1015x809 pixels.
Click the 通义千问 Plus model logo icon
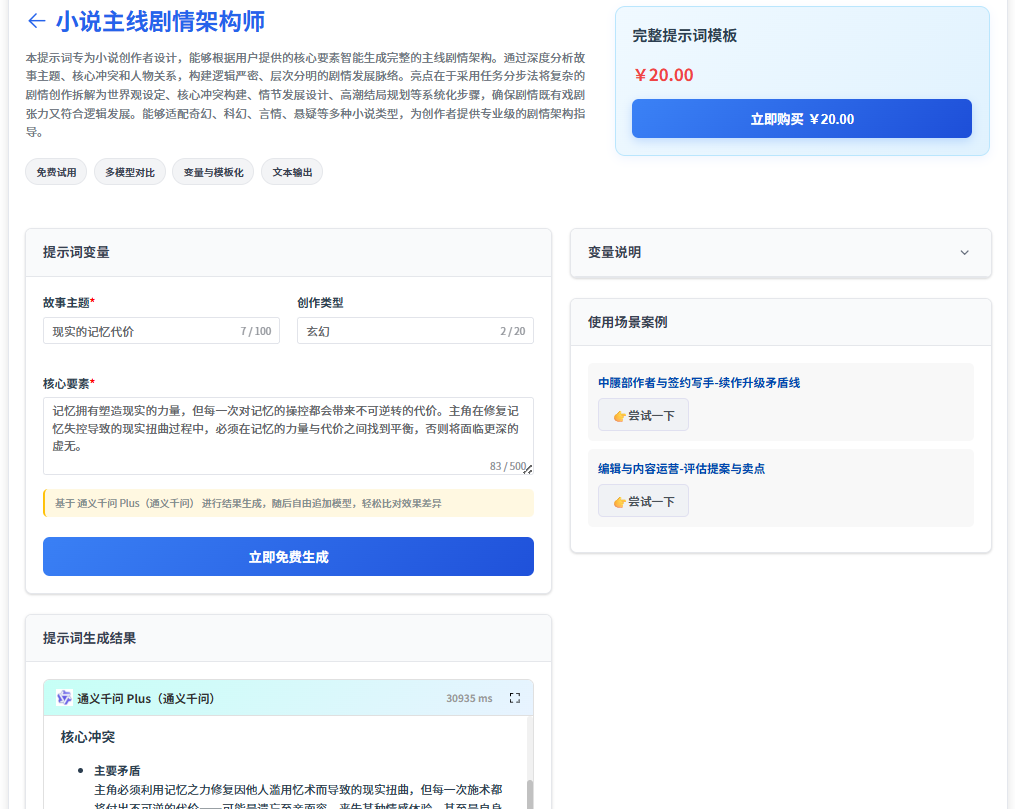click(x=64, y=698)
